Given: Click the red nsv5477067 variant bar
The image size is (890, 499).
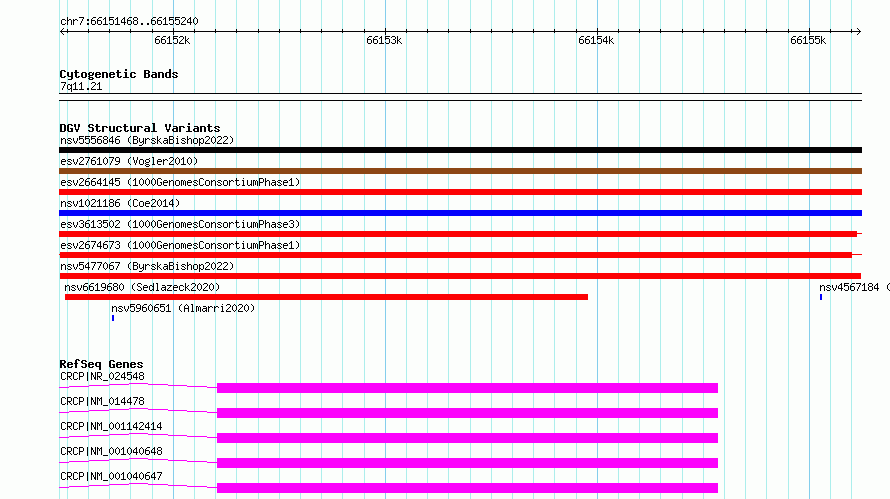Looking at the screenshot, I should click(x=460, y=276).
